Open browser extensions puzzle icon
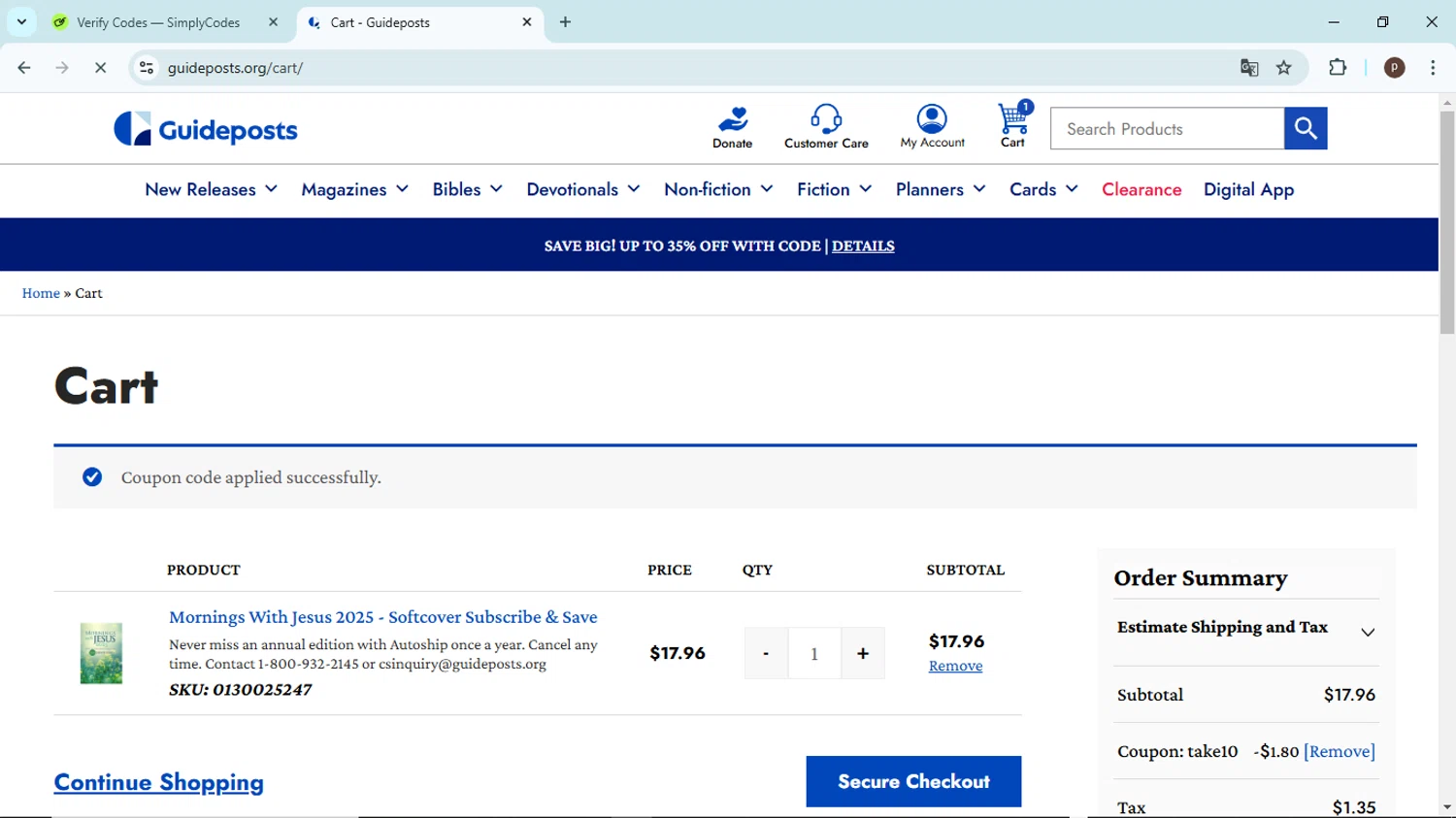The width and height of the screenshot is (1456, 818). click(x=1338, y=68)
